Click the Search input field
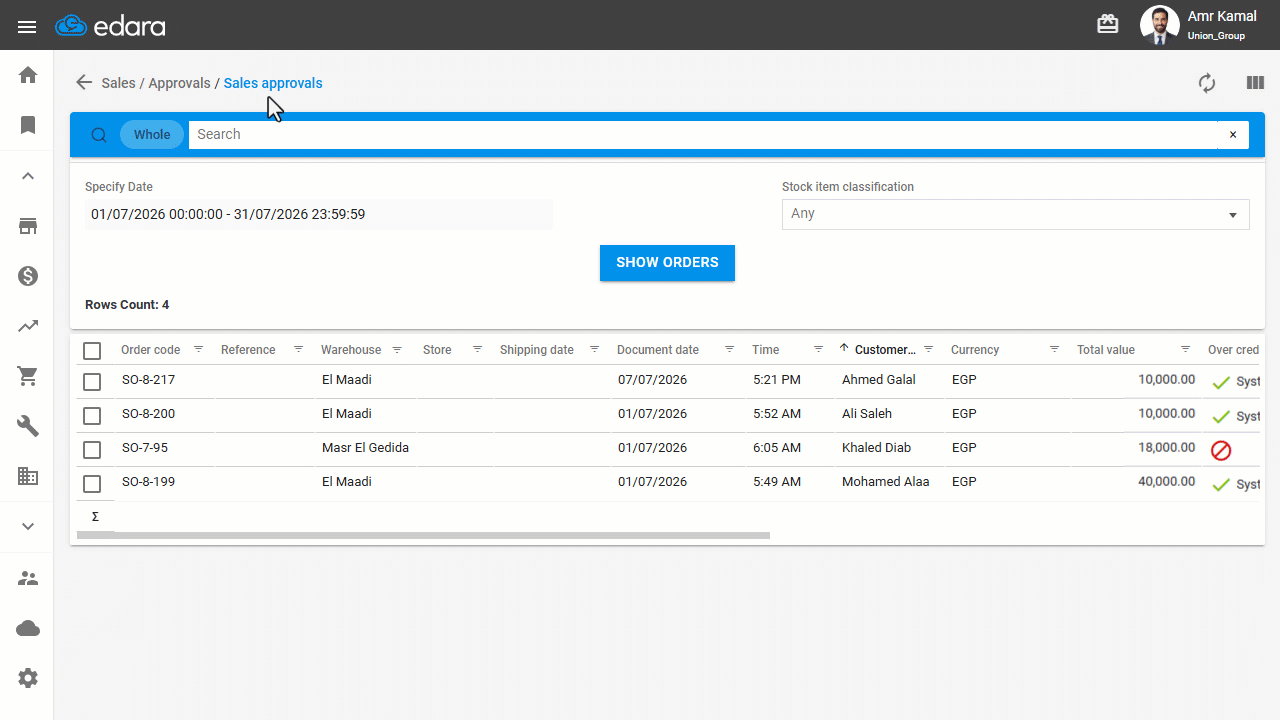The image size is (1280, 720). pos(703,135)
